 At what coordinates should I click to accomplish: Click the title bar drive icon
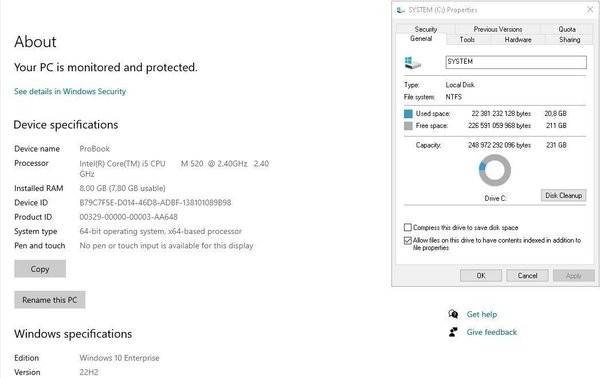401,10
